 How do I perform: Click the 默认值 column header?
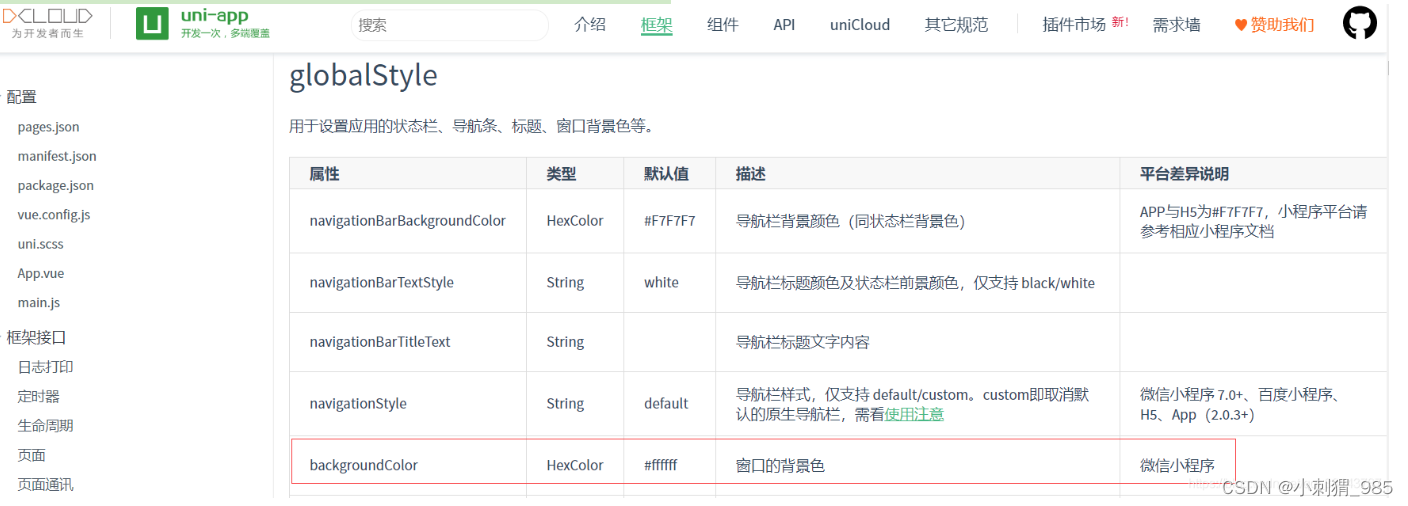(666, 173)
